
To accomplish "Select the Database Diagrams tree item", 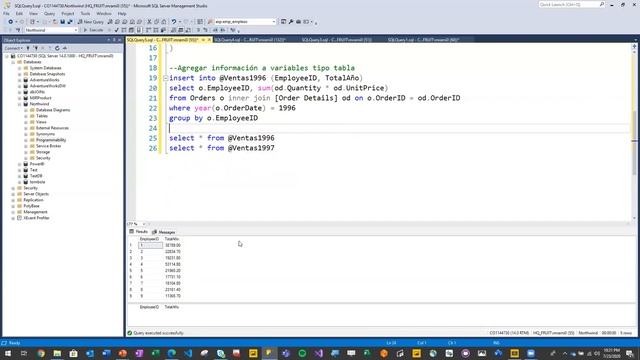I will click(53, 110).
